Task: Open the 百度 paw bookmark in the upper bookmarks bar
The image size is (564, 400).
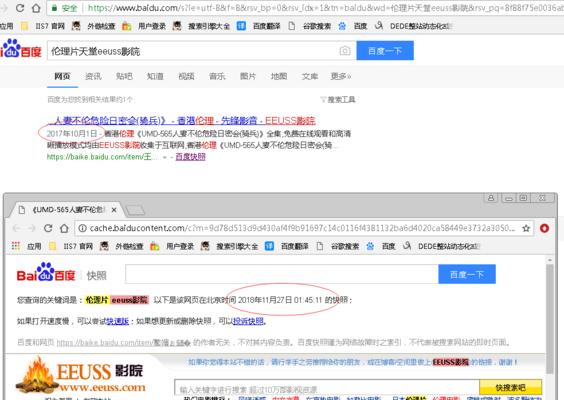Action: pos(352,26)
